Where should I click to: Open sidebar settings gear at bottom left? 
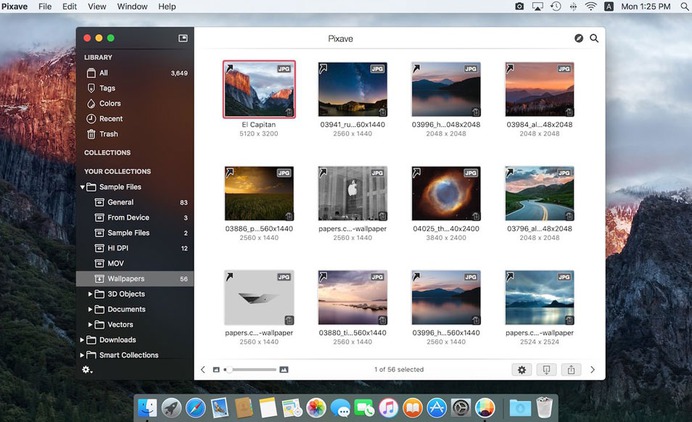[87, 369]
